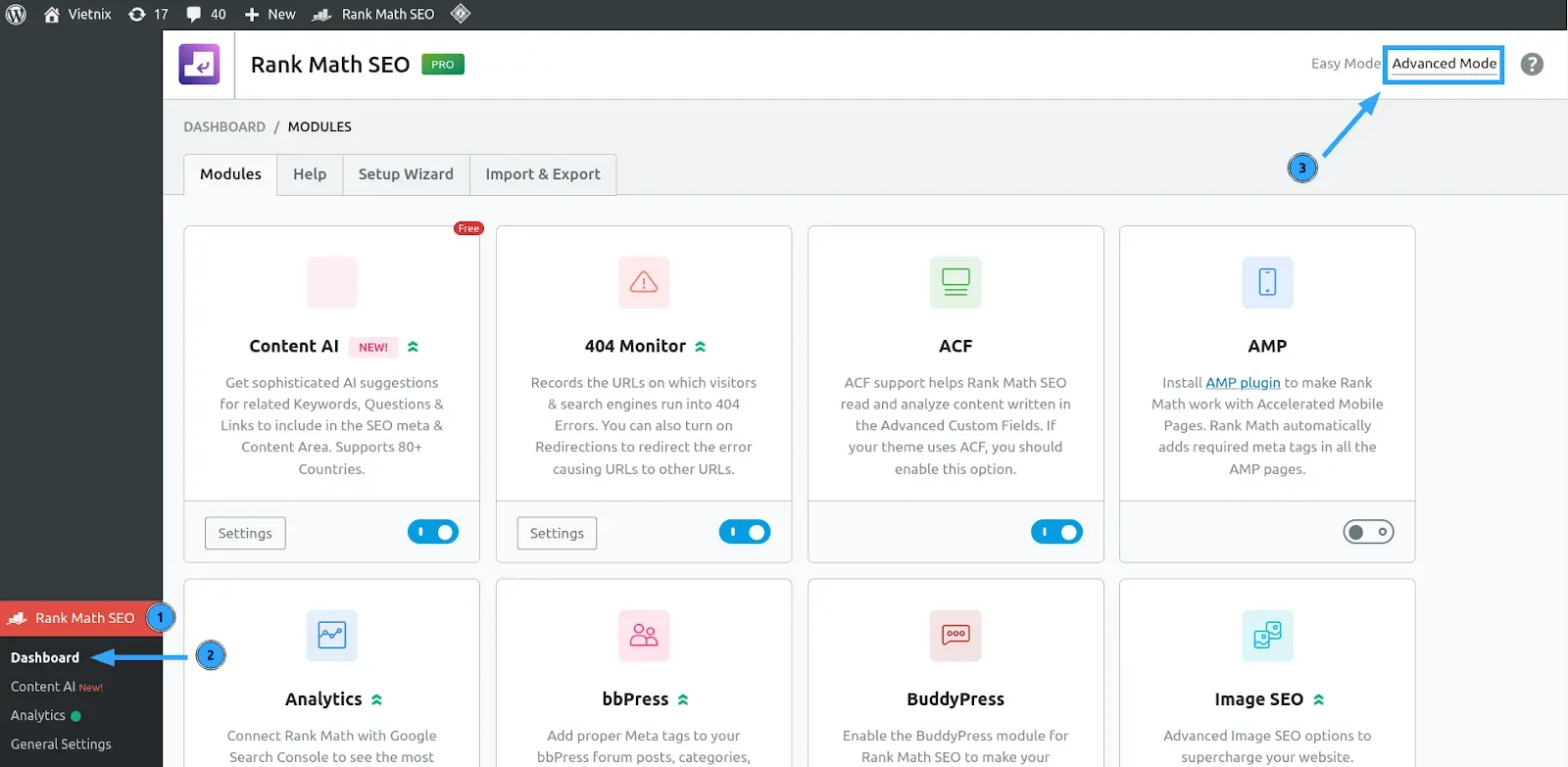Open Settings for Content AI module

click(245, 533)
